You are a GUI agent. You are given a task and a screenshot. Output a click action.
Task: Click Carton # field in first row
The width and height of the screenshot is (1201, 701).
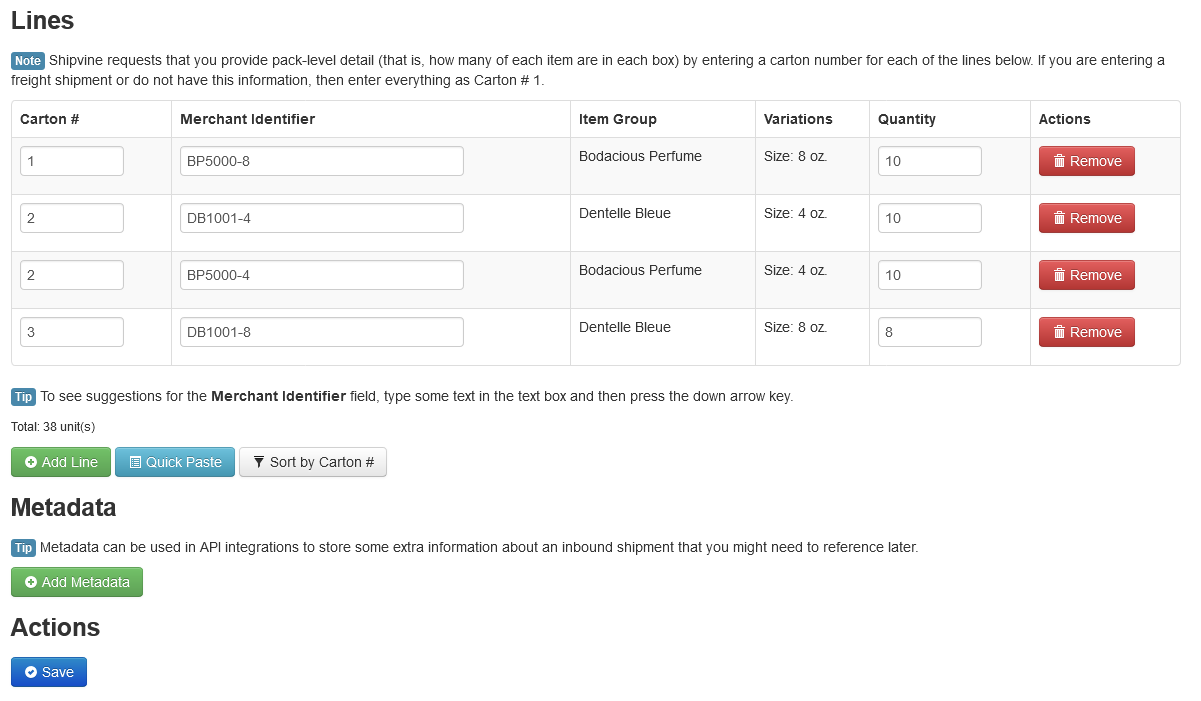click(72, 161)
